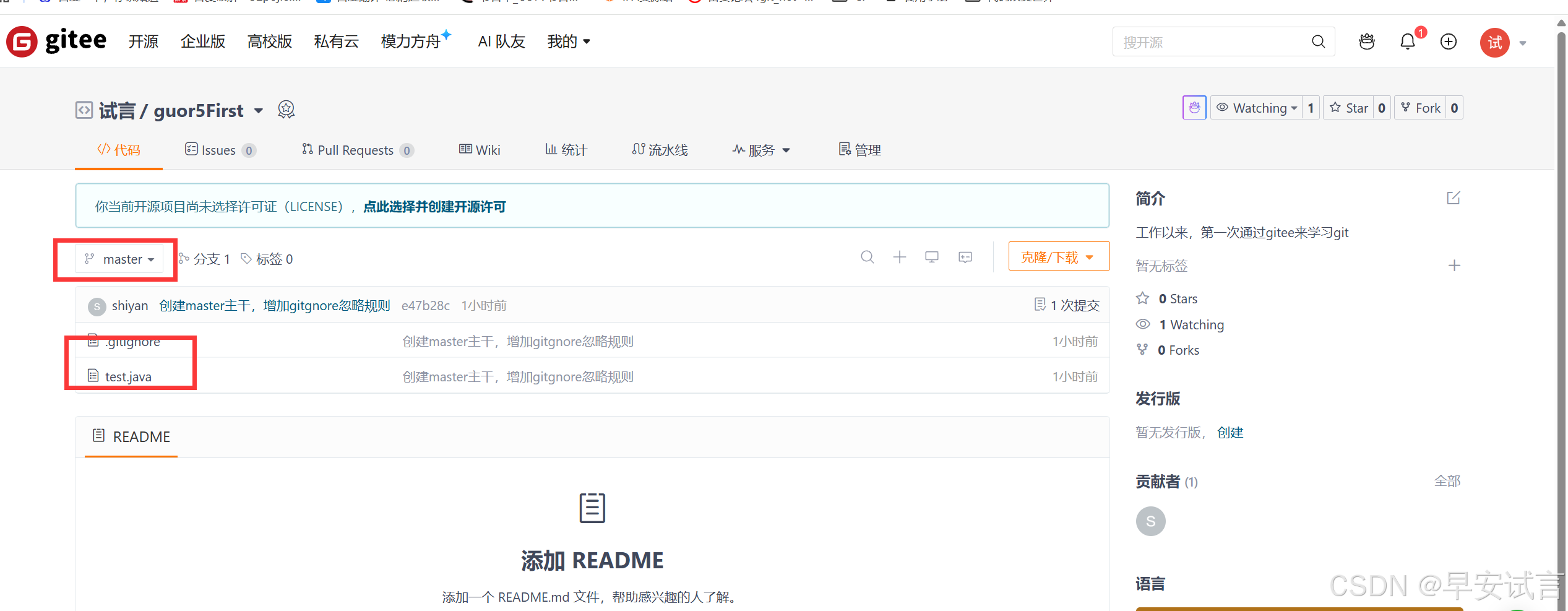Add a tag with the plus beside 暂无标签
Image resolution: width=1568 pixels, height=611 pixels.
pos(1454,266)
